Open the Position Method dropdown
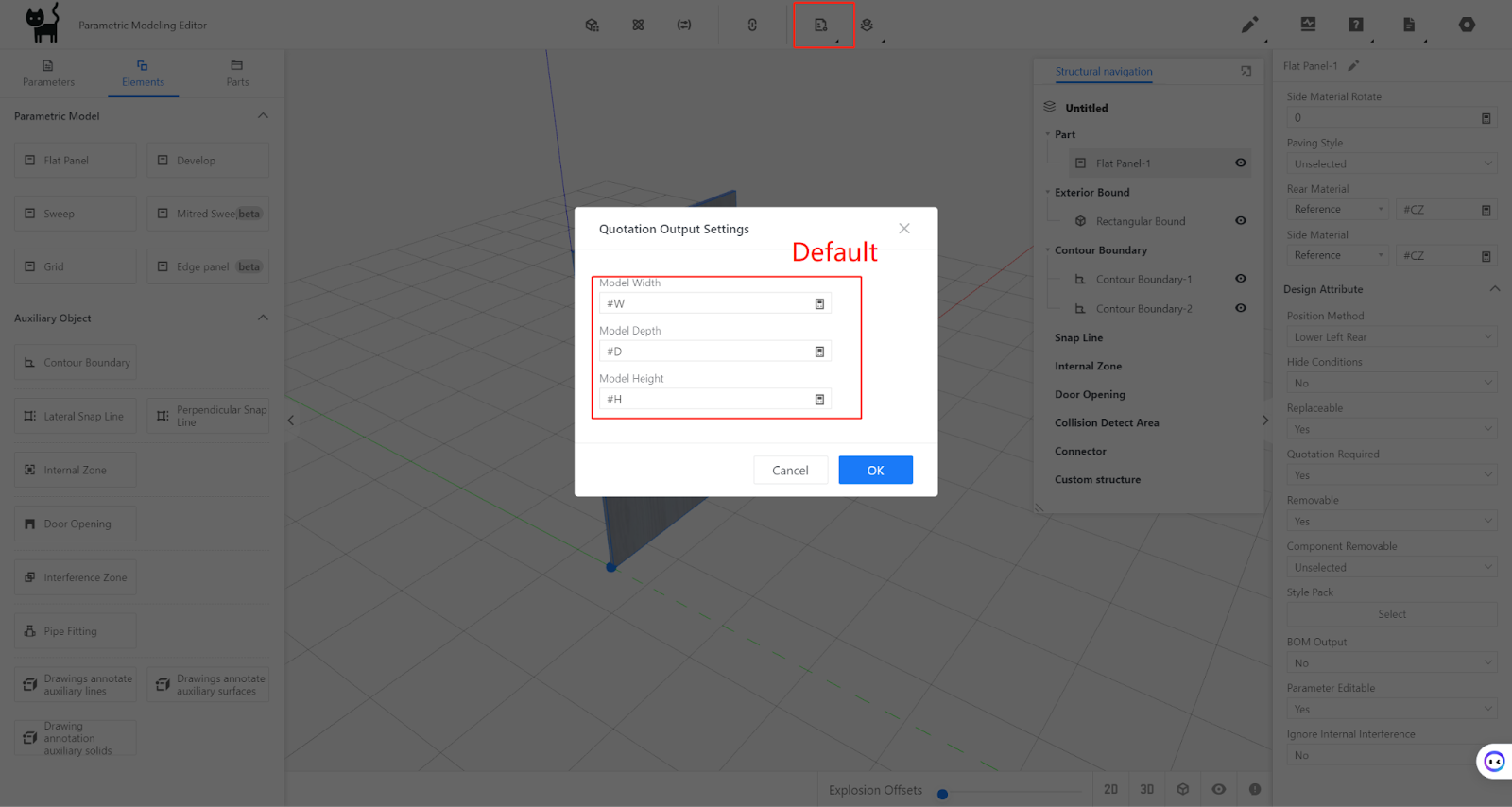 [1391, 337]
